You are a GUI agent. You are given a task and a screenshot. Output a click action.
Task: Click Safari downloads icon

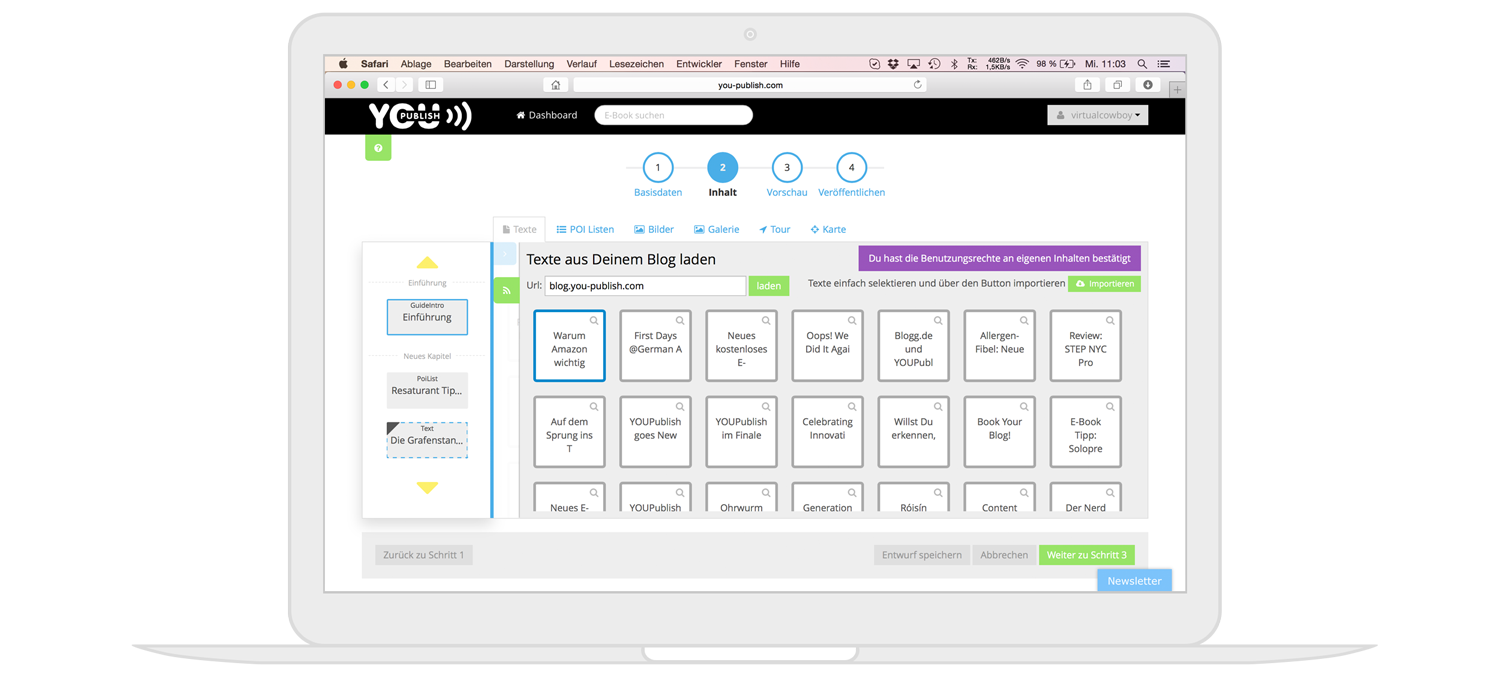coord(1148,85)
